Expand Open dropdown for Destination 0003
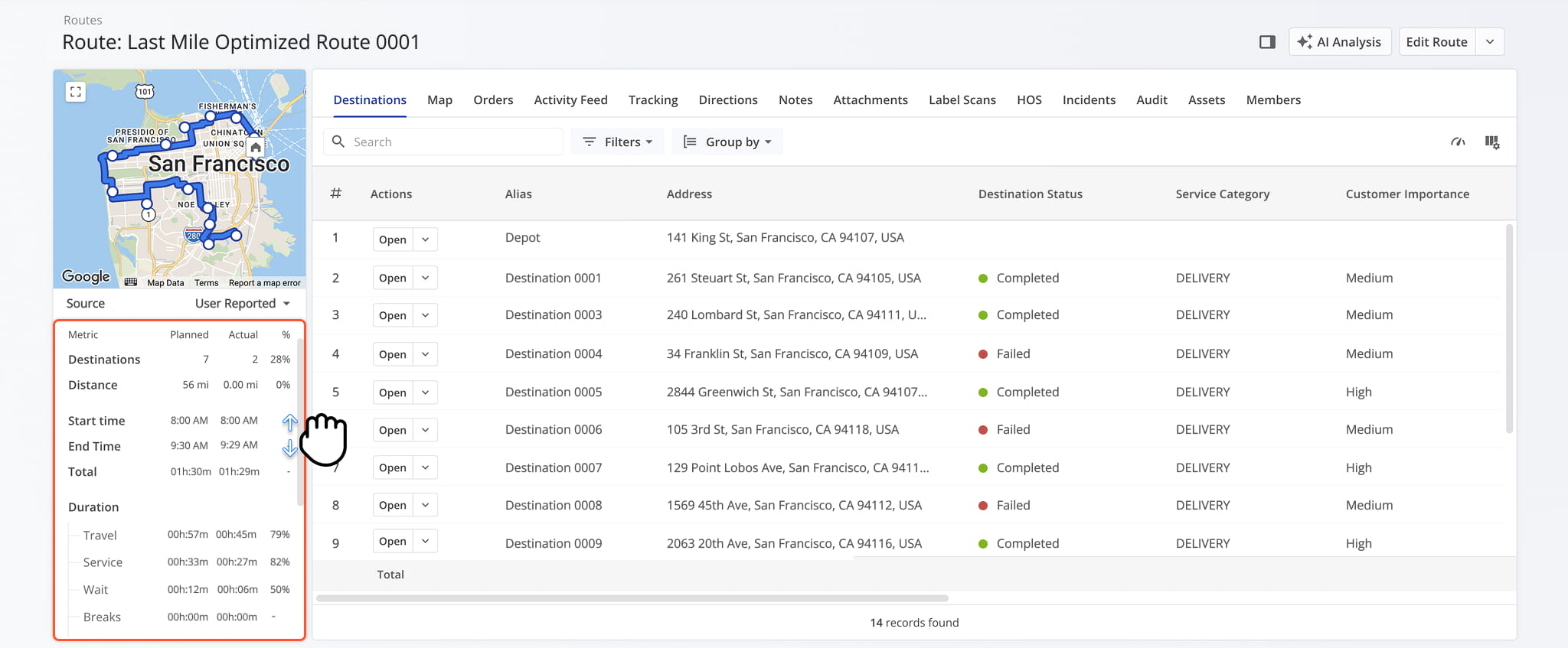This screenshot has width=1568, height=648. click(426, 315)
